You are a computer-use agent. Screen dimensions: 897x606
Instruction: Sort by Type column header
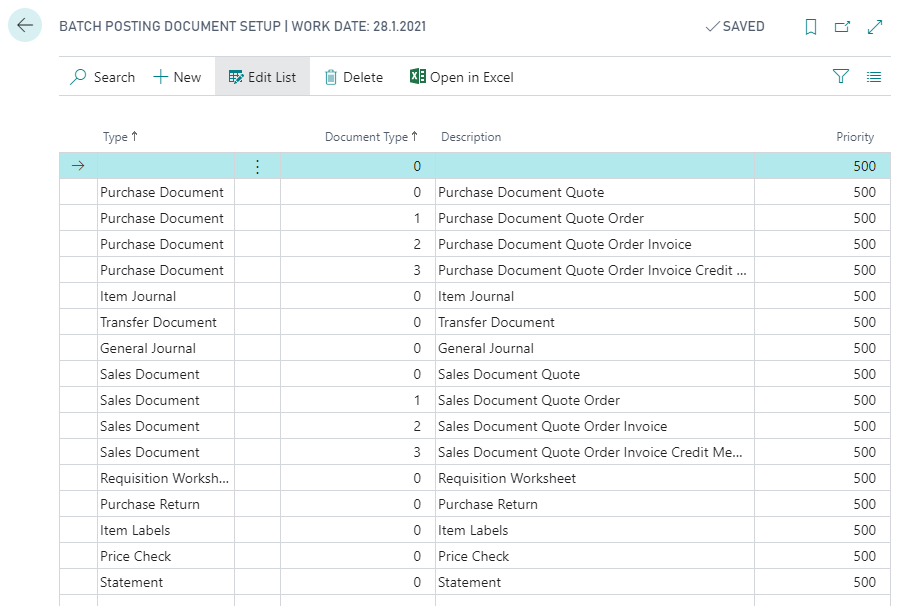(x=120, y=137)
